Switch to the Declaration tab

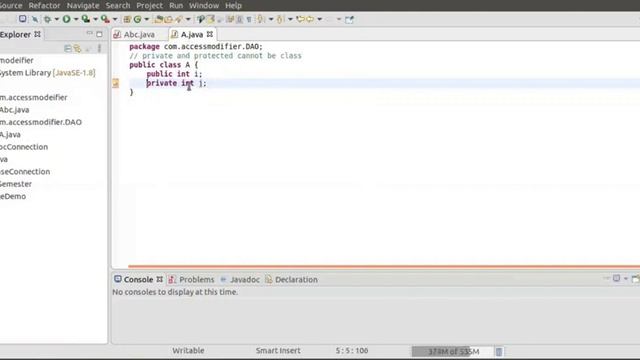[x=291, y=280]
